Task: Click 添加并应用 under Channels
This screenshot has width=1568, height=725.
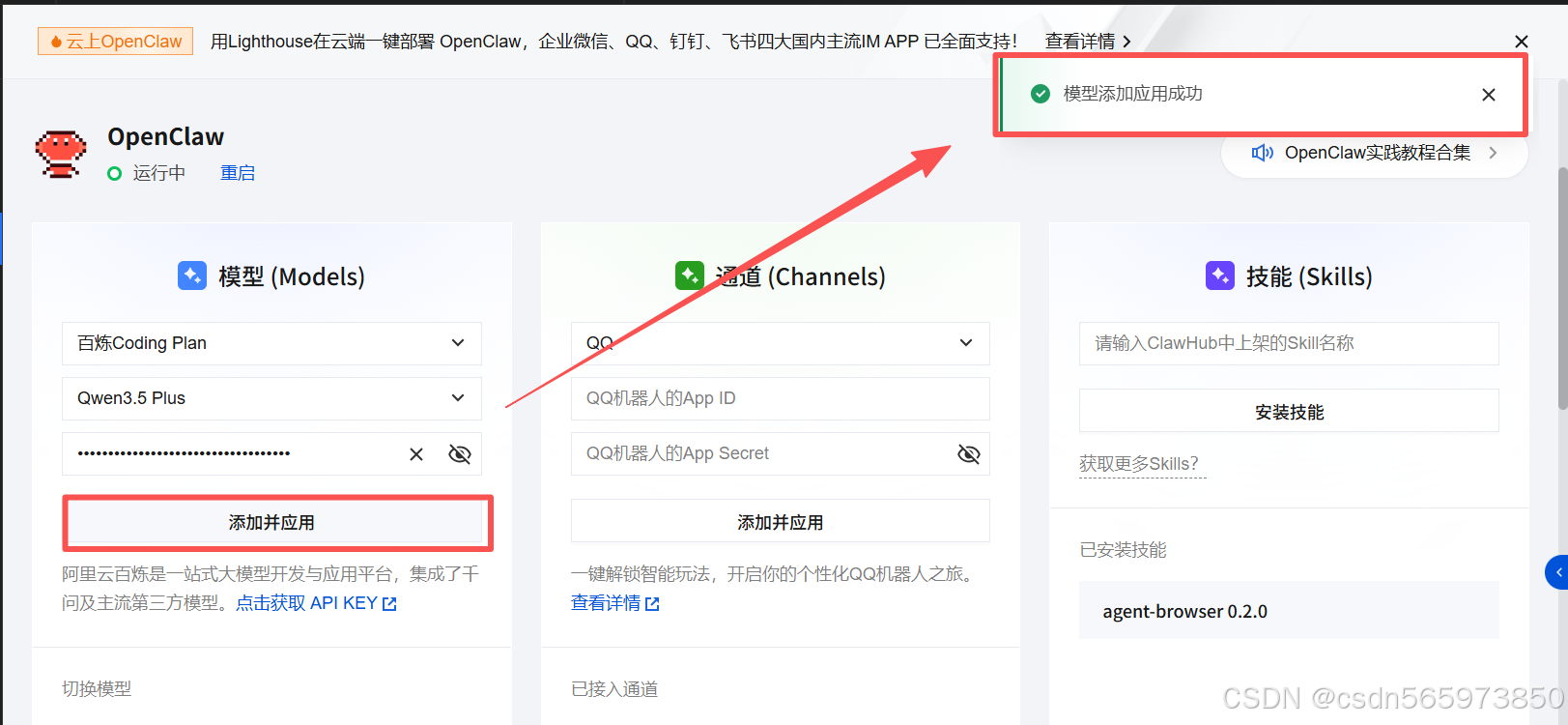Action: (x=781, y=522)
